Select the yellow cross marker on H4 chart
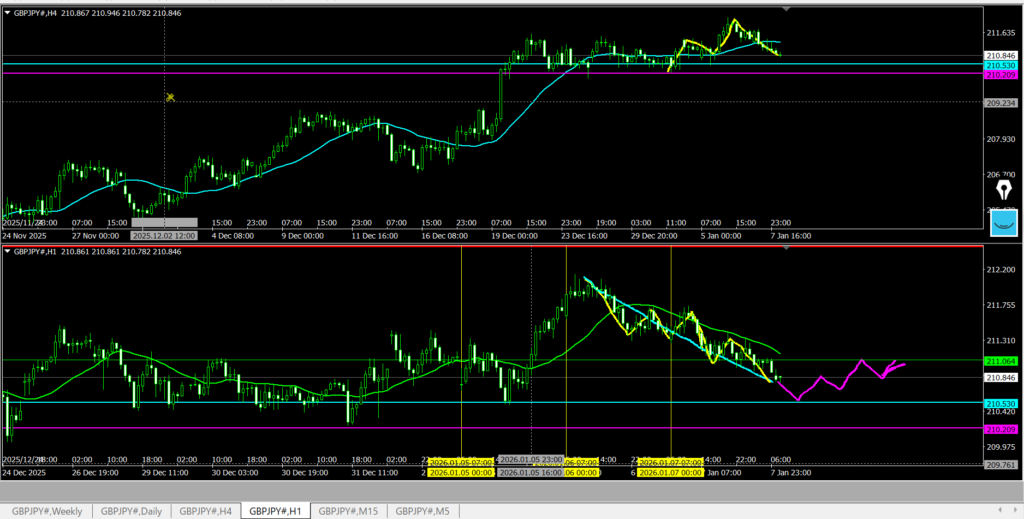The image size is (1024, 519). (171, 97)
